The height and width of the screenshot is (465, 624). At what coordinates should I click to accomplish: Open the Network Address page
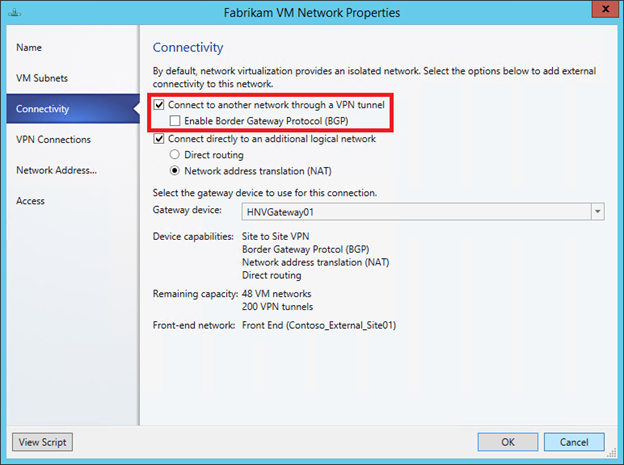coord(56,170)
